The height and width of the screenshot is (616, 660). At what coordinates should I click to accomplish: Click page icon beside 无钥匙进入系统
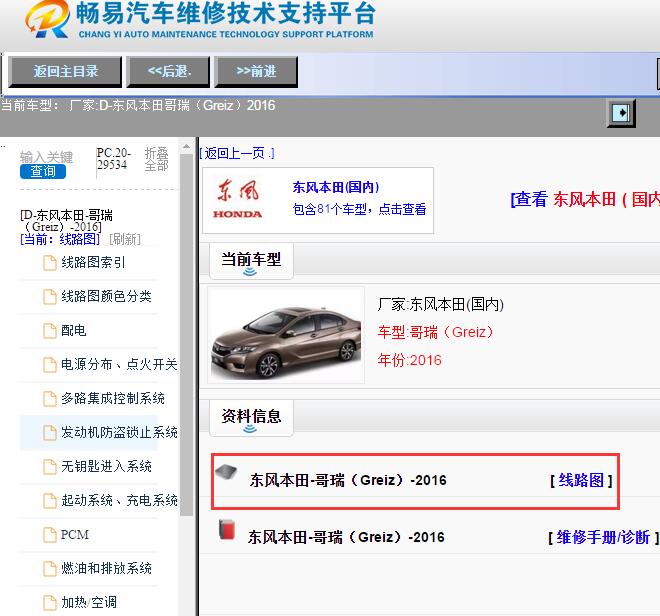tap(50, 467)
